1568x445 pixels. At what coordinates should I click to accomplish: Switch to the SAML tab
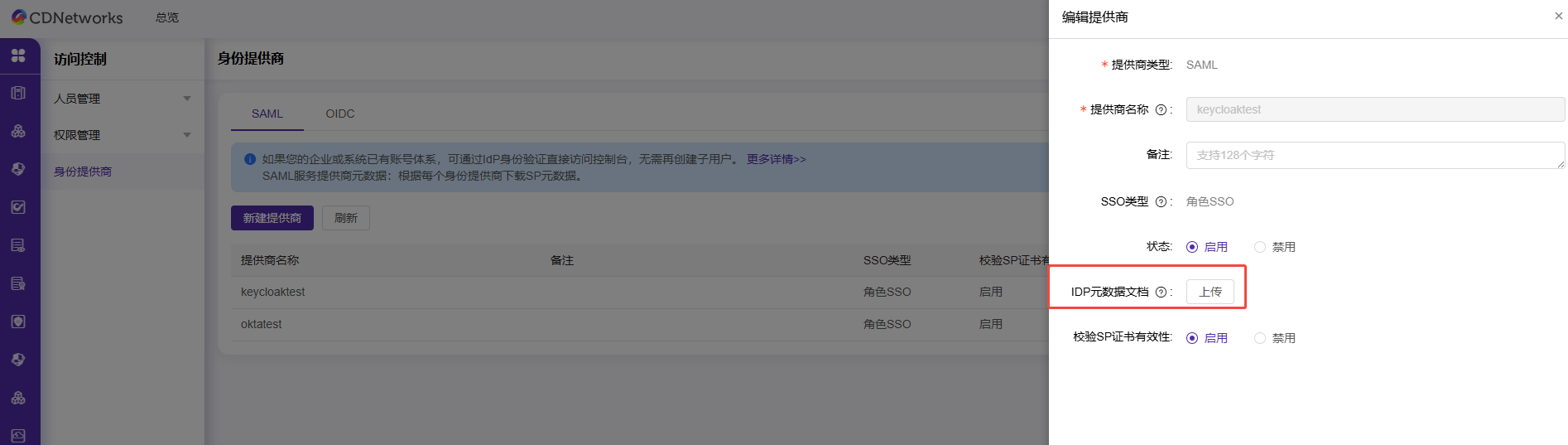pyautogui.click(x=267, y=114)
